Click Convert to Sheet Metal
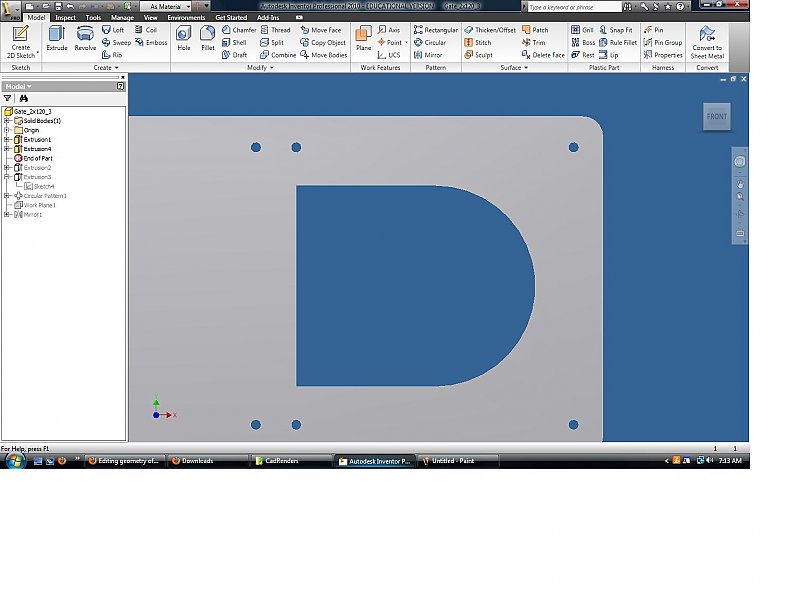 pyautogui.click(x=707, y=40)
